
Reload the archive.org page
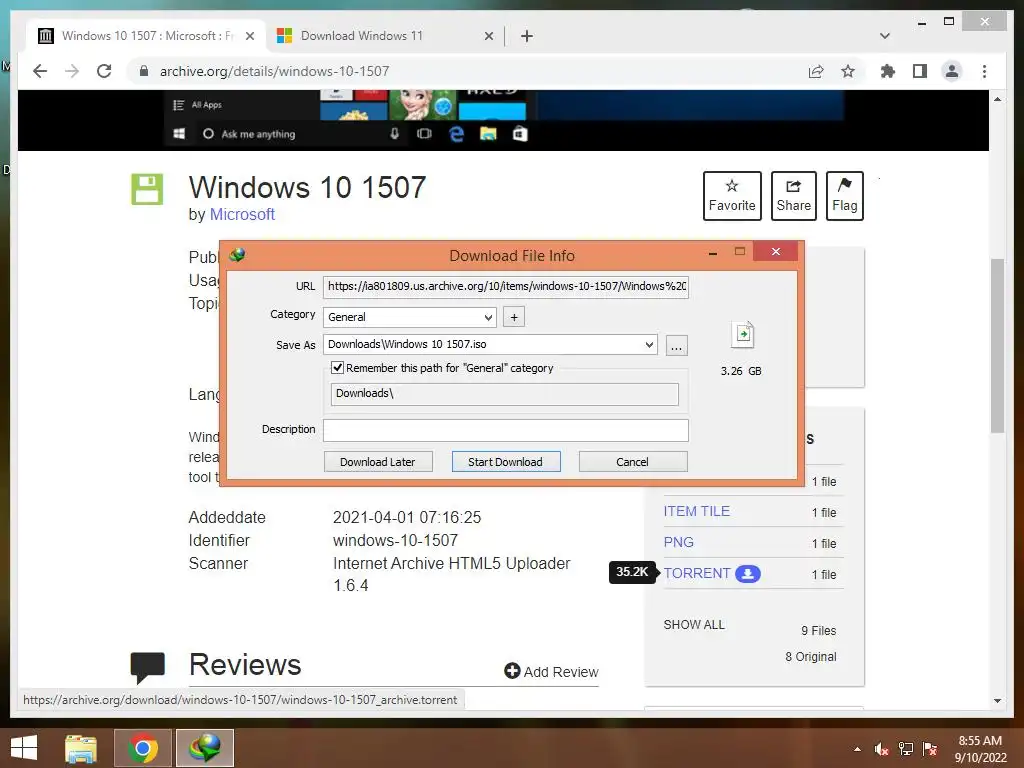click(104, 71)
